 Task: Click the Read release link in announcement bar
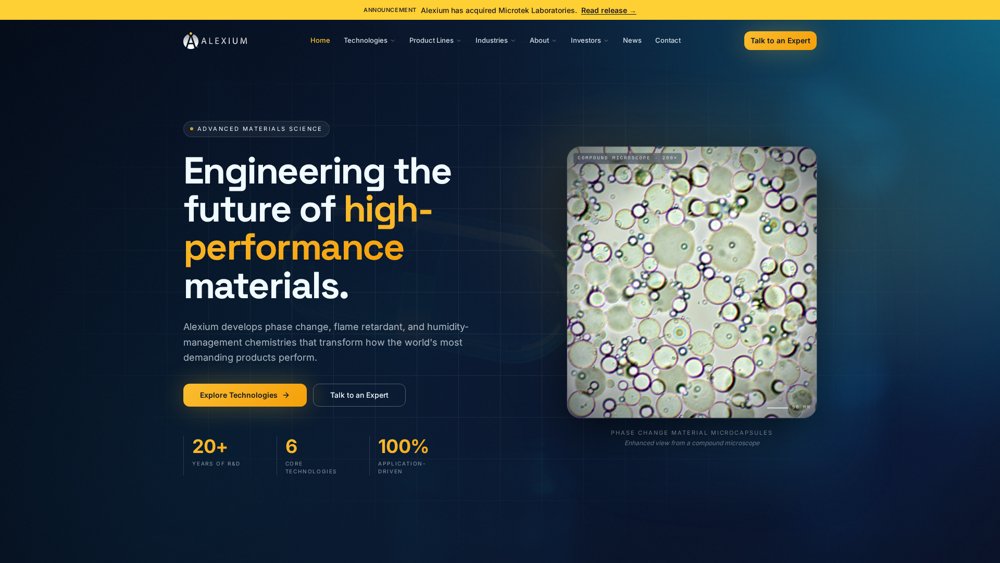point(608,10)
